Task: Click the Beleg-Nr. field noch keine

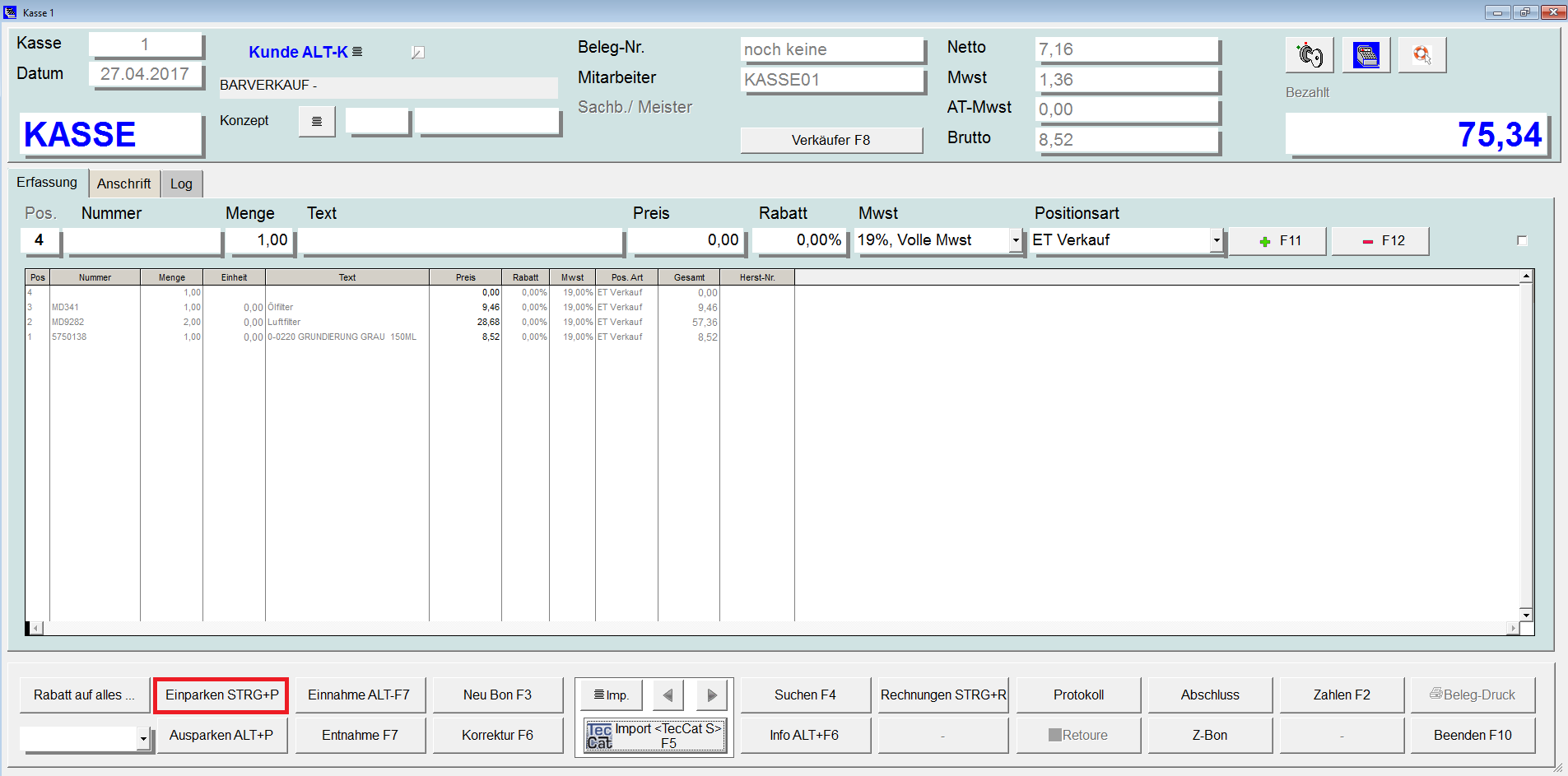Action: pos(832,49)
